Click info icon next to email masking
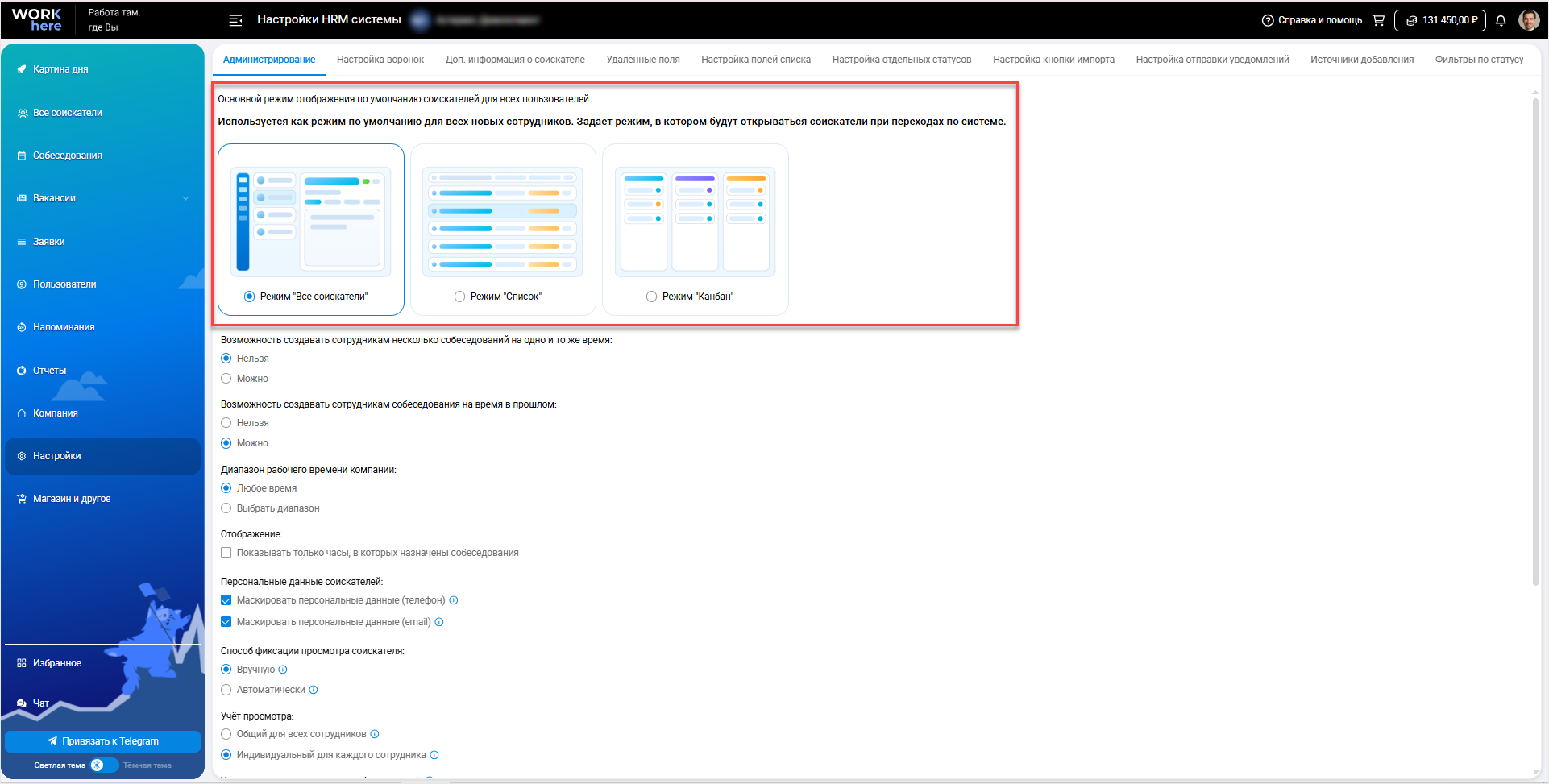 coord(439,622)
